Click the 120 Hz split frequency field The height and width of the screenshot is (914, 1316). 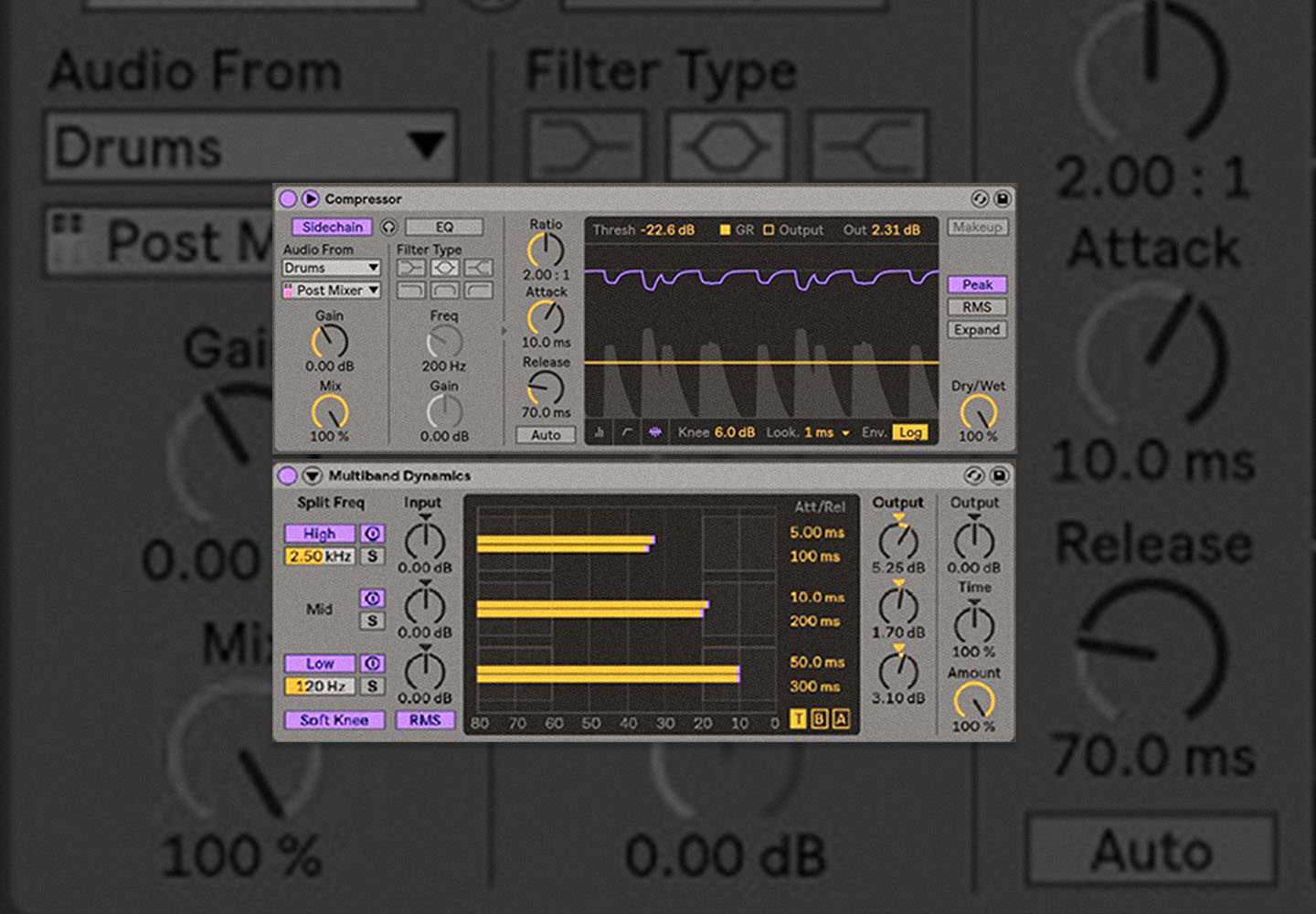319,685
